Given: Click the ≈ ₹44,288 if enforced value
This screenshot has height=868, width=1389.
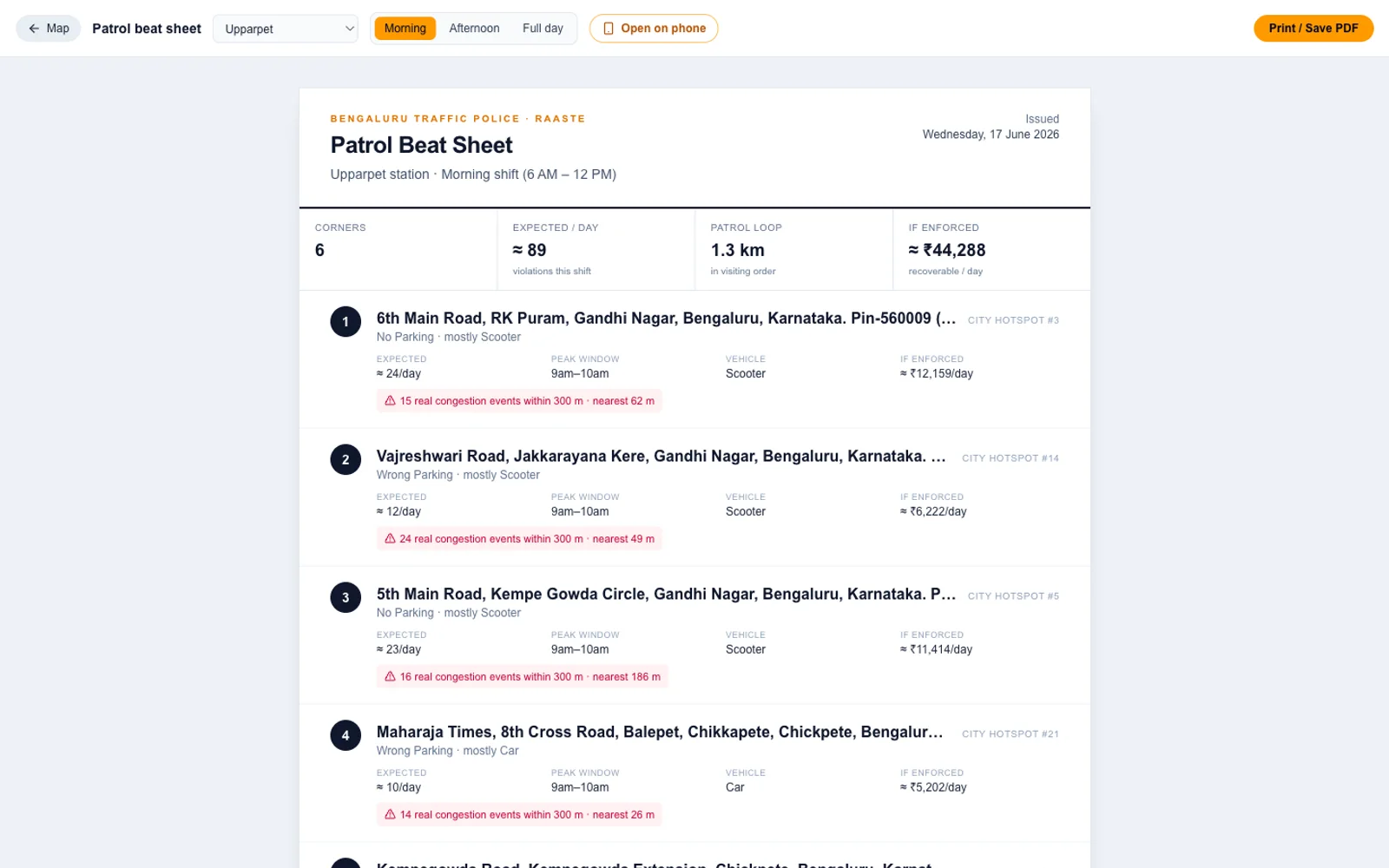Looking at the screenshot, I should tap(947, 250).
